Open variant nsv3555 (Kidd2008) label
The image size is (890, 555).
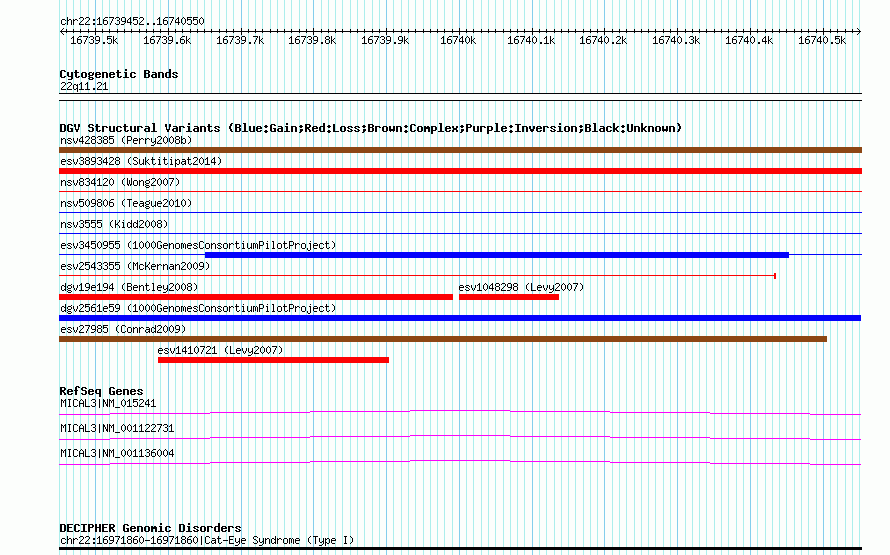114,224
